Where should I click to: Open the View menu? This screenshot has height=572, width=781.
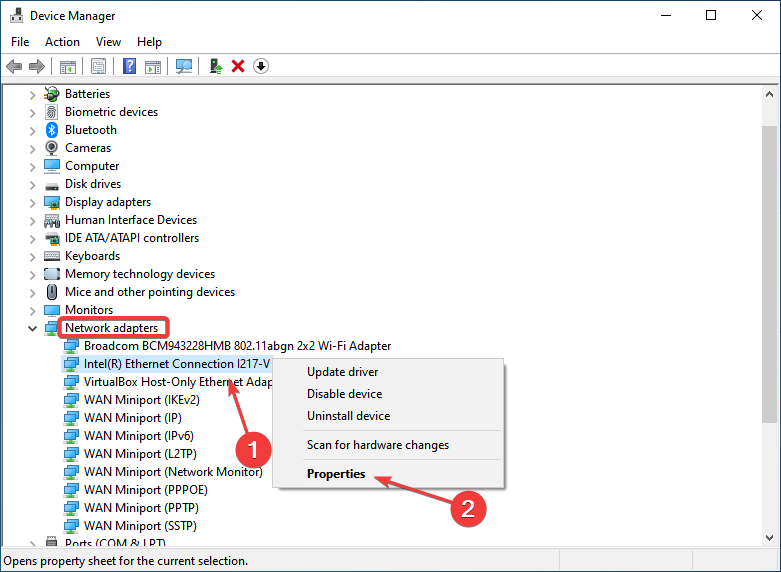tap(108, 42)
